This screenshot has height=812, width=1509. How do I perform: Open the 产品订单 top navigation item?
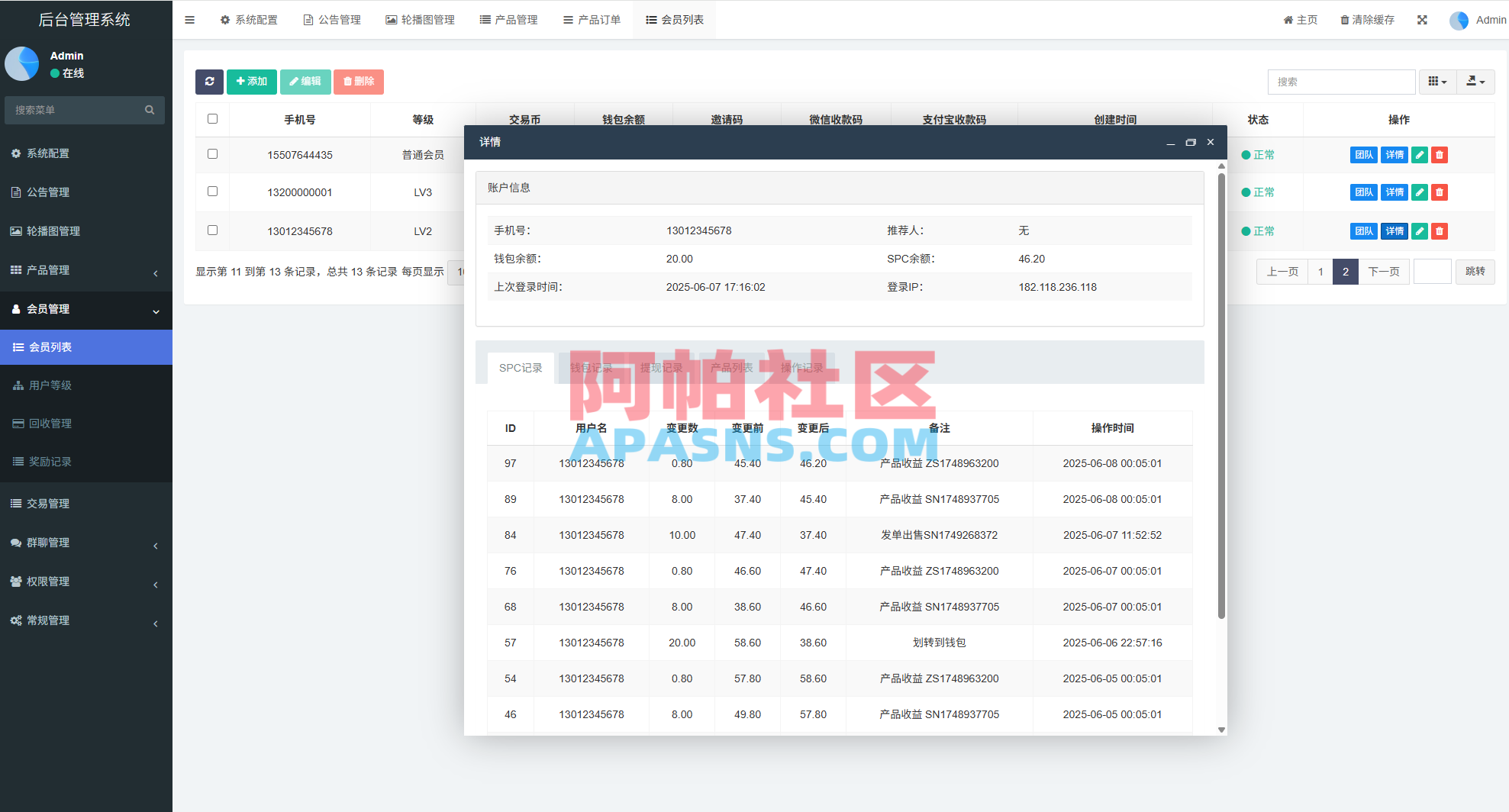[x=592, y=20]
